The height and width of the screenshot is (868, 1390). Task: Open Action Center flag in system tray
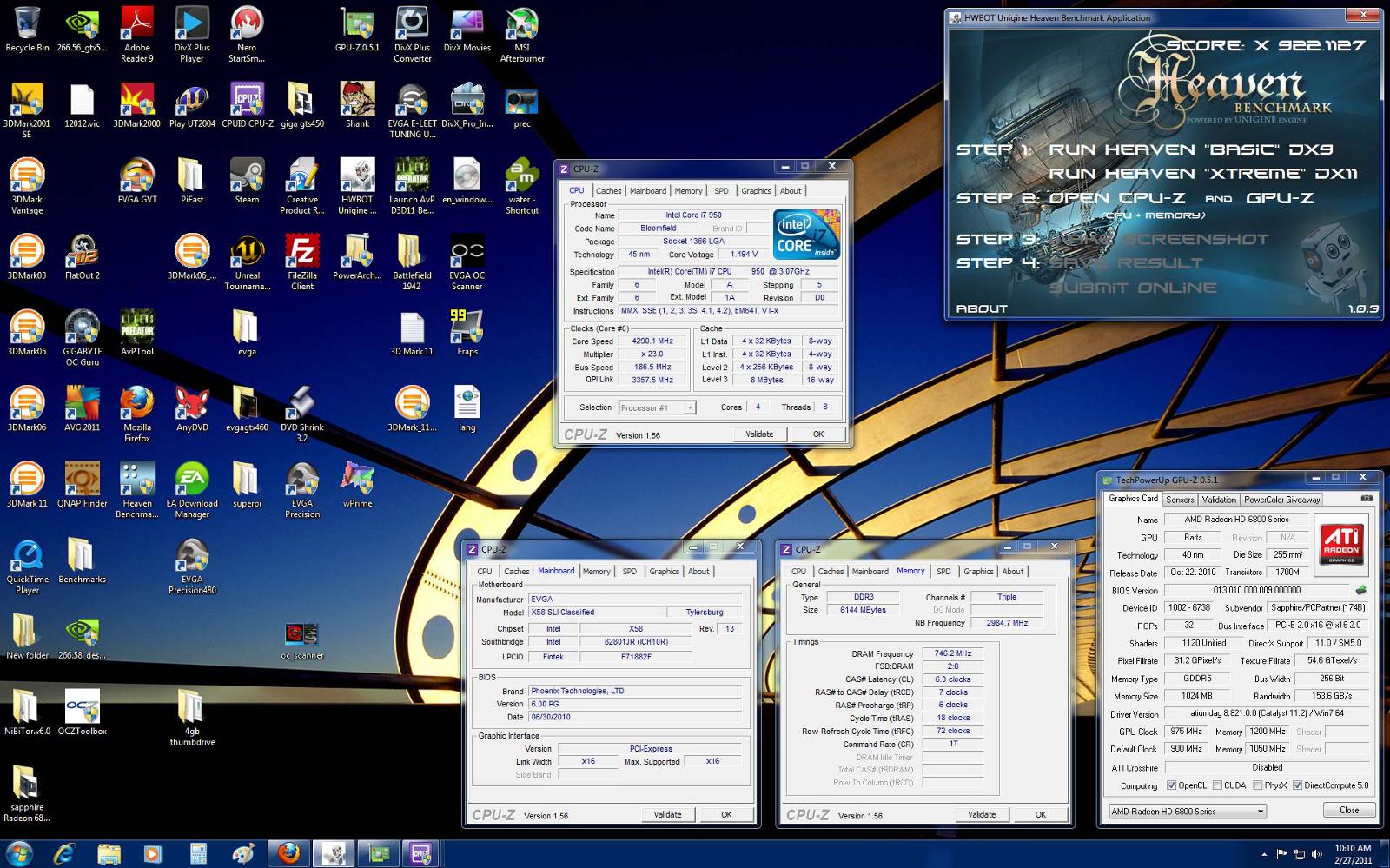[1281, 854]
